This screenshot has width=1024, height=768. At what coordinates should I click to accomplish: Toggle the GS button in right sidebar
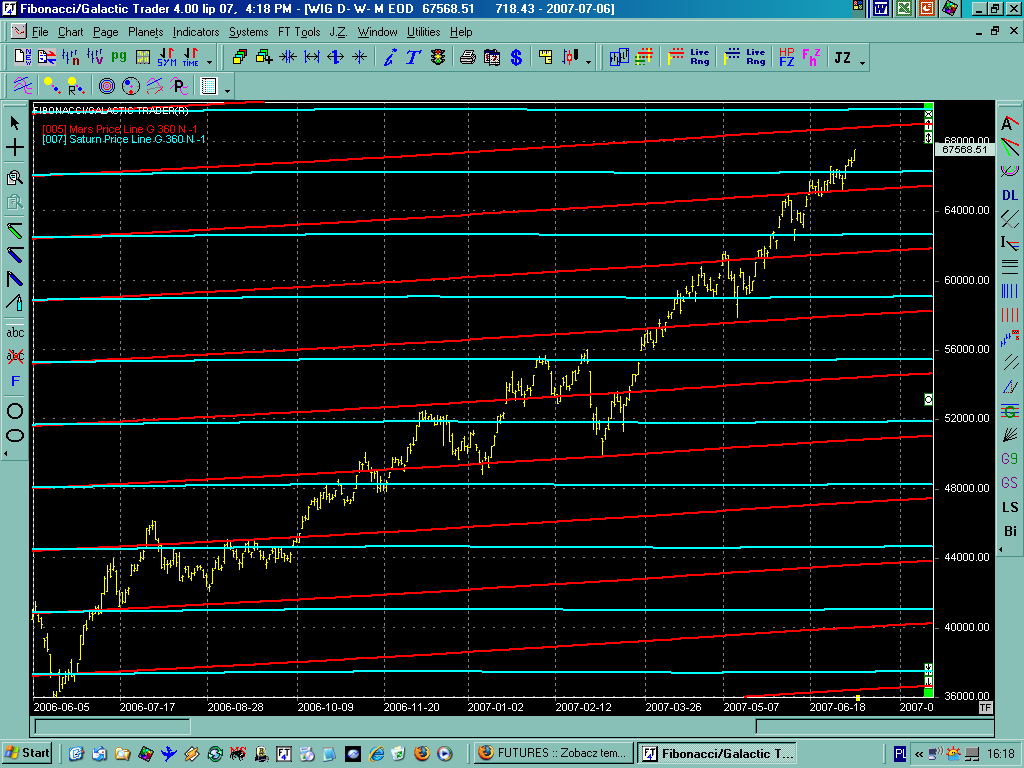click(1010, 483)
